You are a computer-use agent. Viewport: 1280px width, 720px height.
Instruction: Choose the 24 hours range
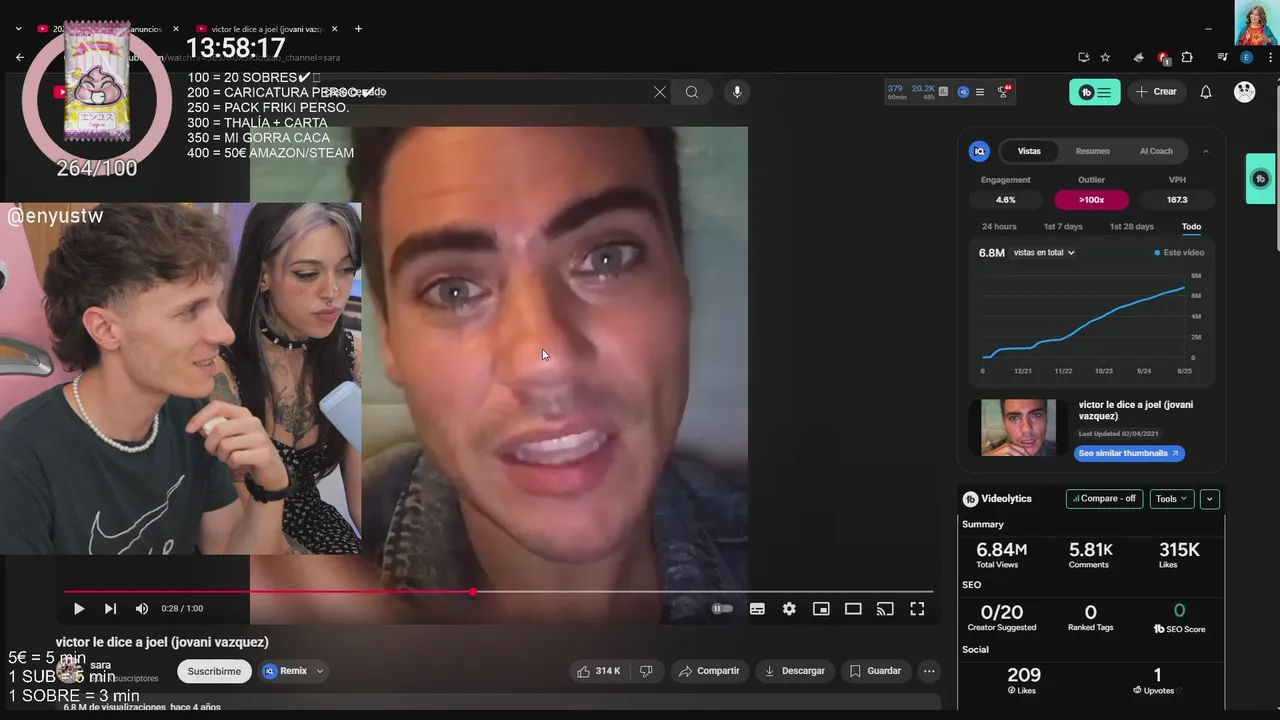pyautogui.click(x=999, y=226)
